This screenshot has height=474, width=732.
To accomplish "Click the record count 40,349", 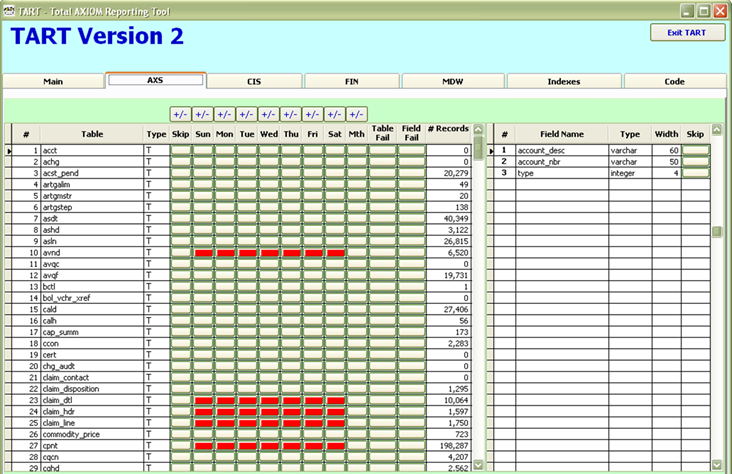I will coord(456,219).
